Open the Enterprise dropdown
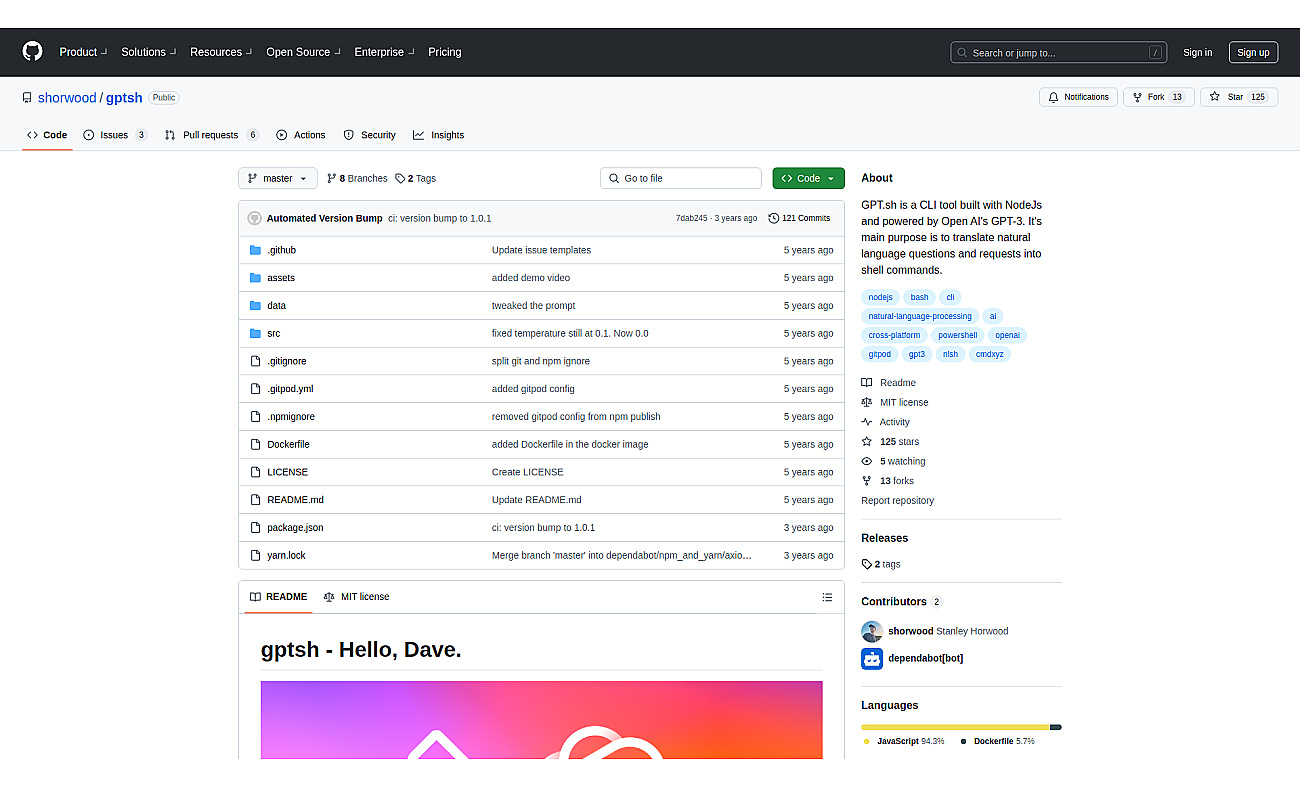The height and width of the screenshot is (788, 1300). click(385, 52)
